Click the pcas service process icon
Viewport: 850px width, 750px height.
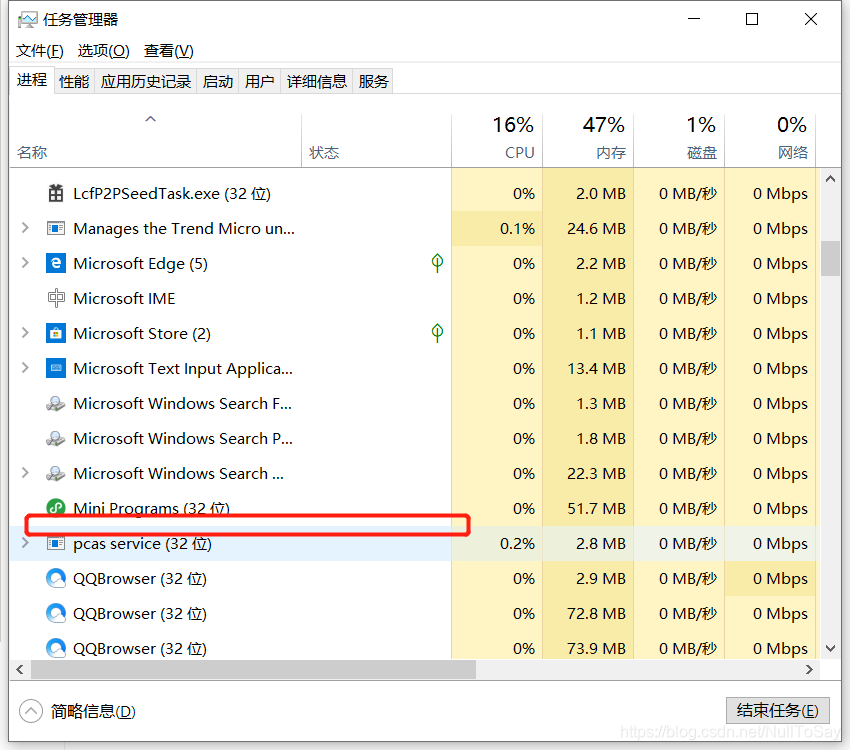pos(56,543)
